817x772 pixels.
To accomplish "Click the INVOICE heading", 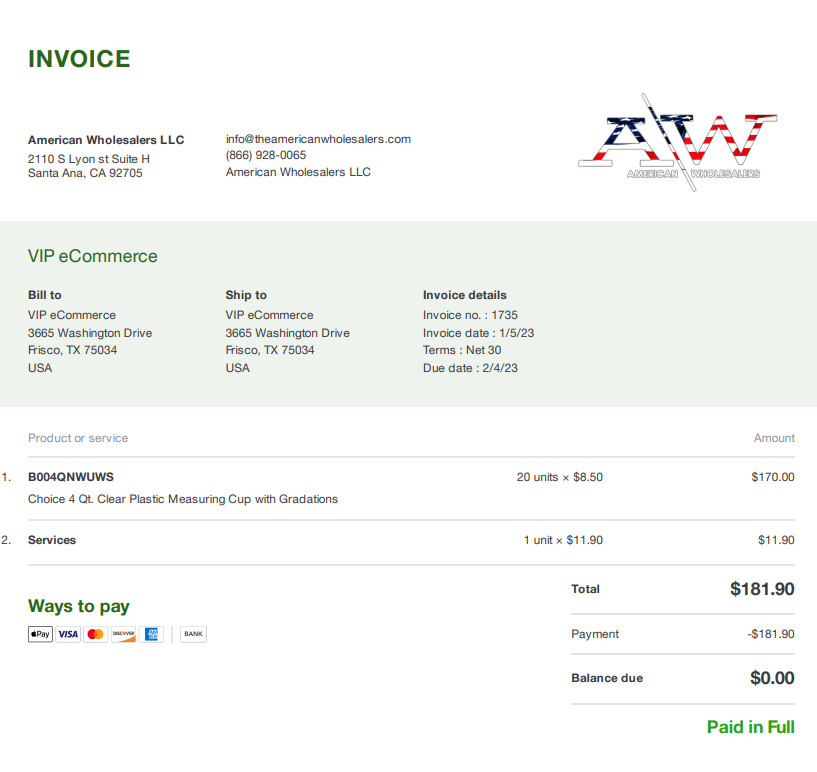I will (79, 59).
